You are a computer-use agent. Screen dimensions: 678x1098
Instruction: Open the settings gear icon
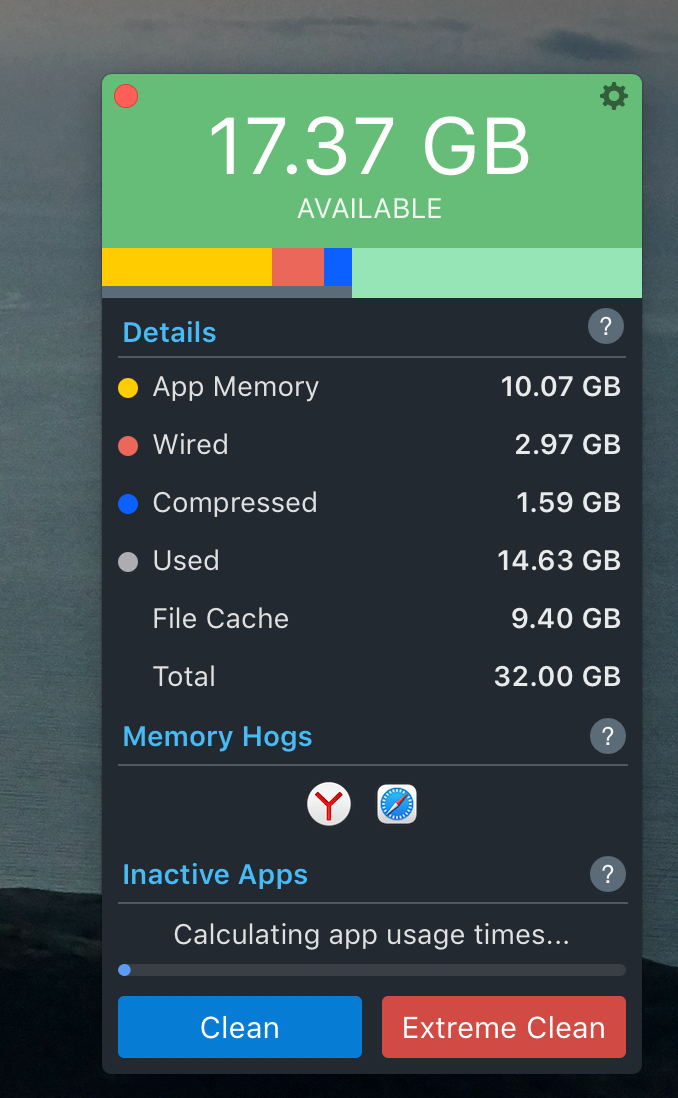tap(613, 96)
